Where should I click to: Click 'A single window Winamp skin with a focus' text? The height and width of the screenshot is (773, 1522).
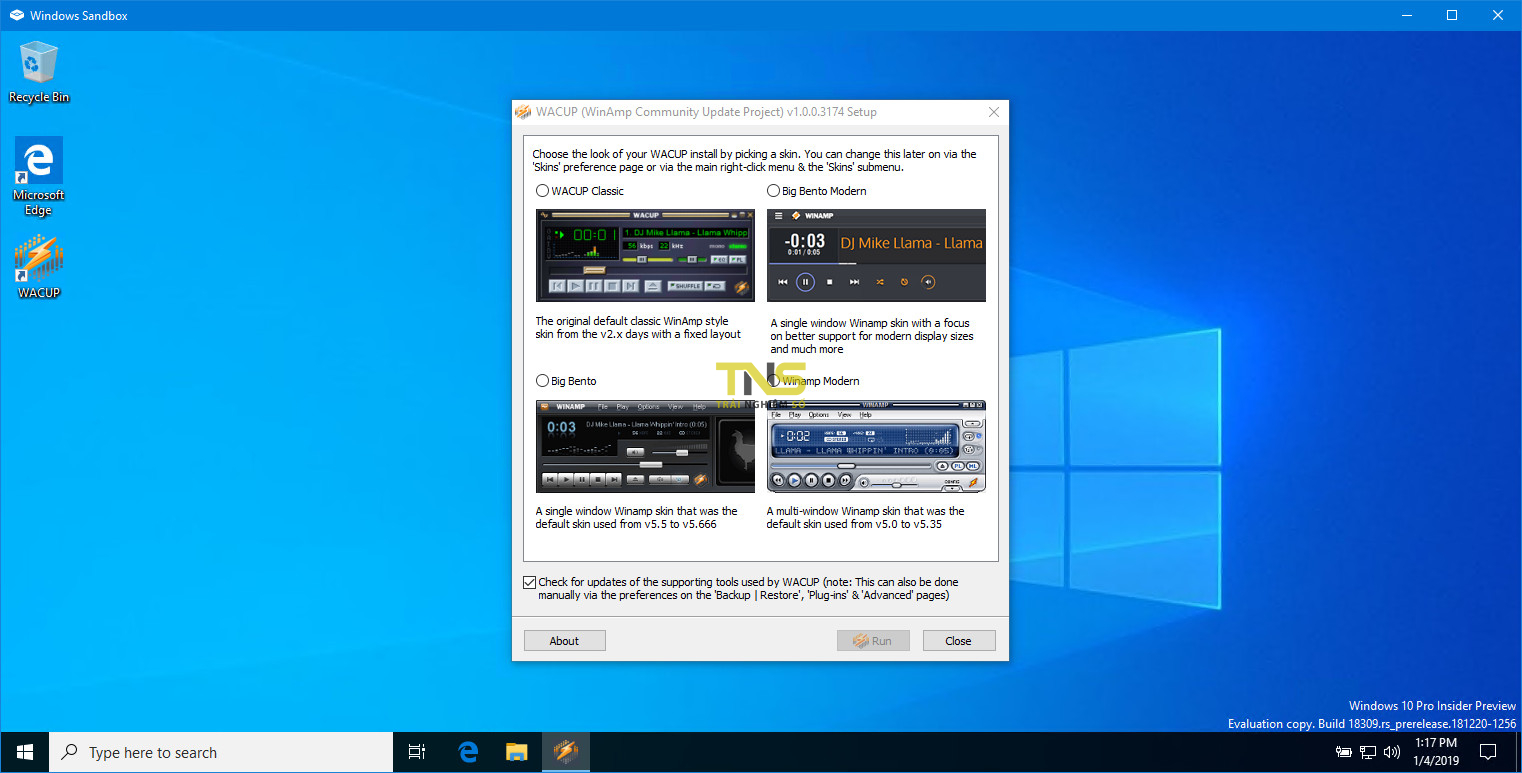click(870, 323)
